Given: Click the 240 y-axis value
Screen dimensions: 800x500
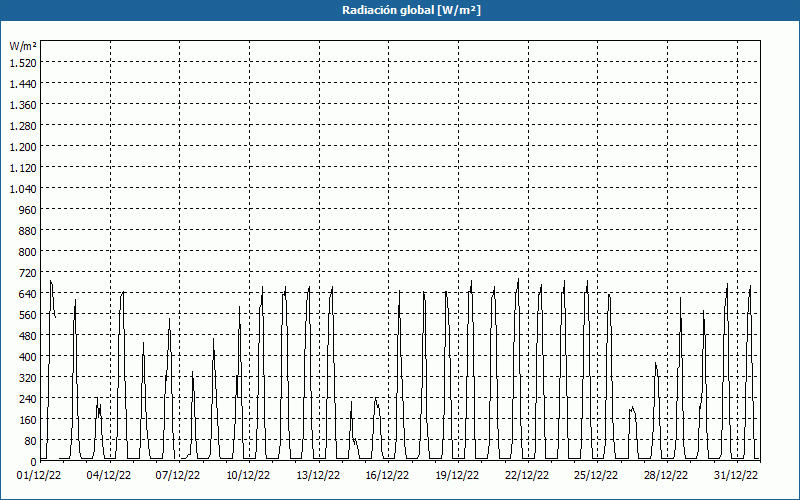Looking at the screenshot, I should (28, 398).
